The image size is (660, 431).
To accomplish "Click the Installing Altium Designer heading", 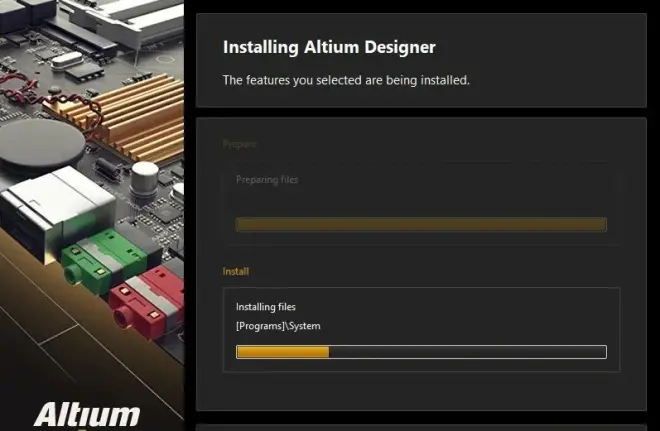I will point(329,47).
